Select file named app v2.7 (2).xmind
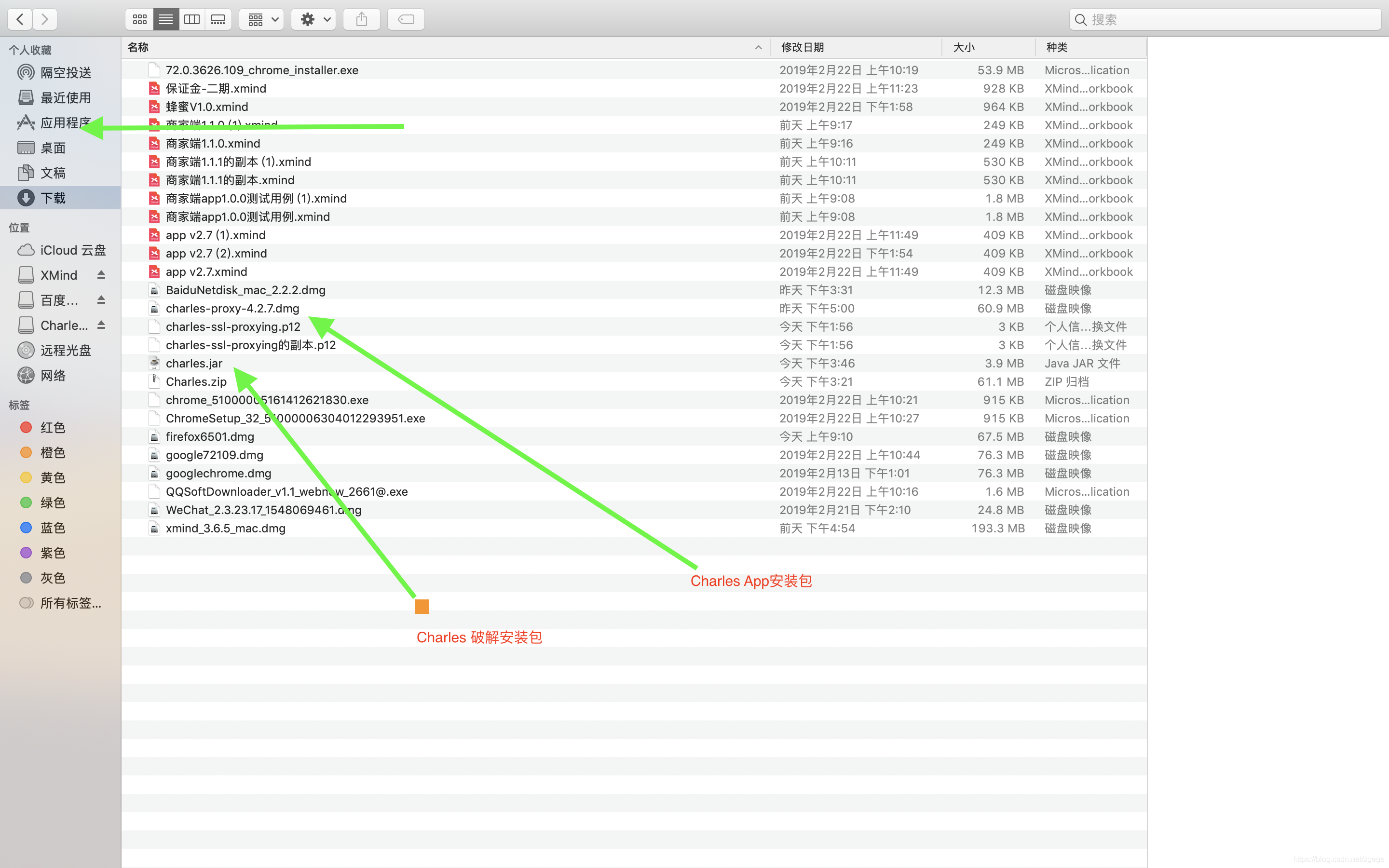1389x868 pixels. click(217, 254)
